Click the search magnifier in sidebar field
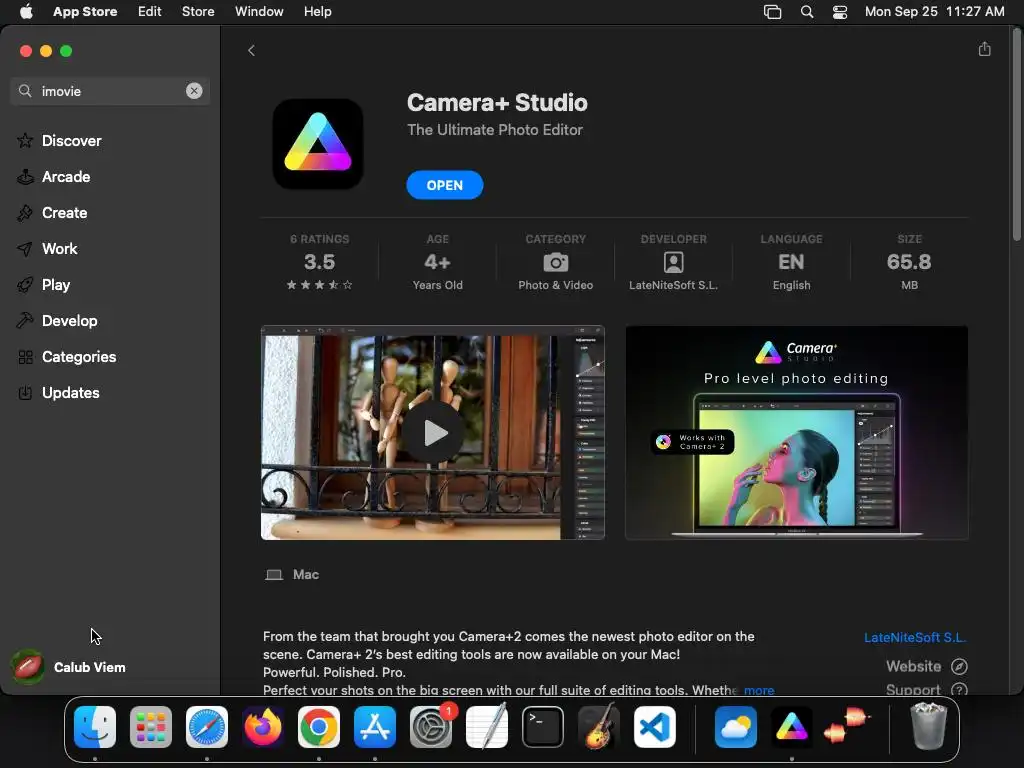The height and width of the screenshot is (768, 1024). point(25,91)
